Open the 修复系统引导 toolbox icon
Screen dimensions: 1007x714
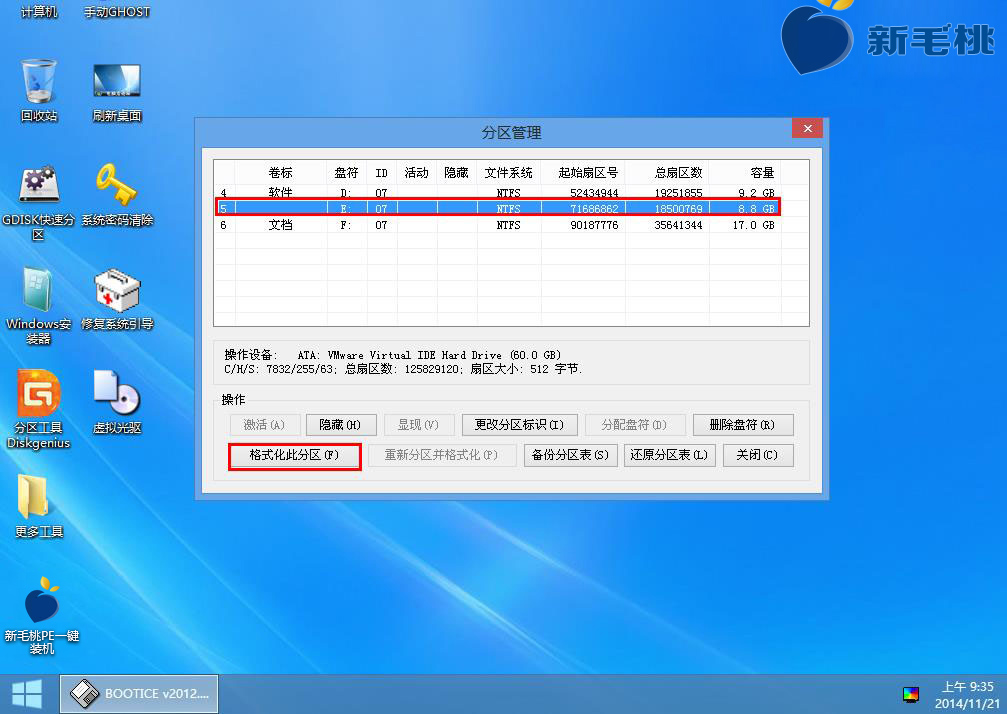point(117,299)
